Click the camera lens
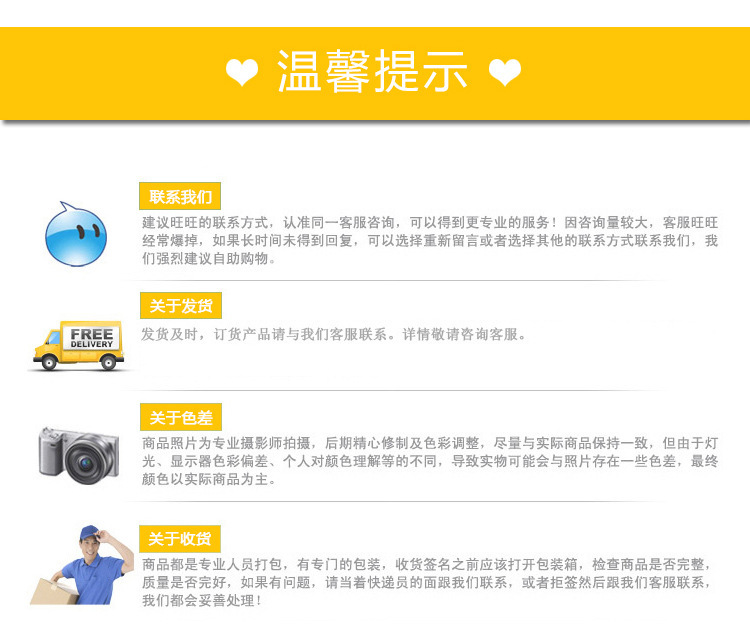This screenshot has width=750, height=643. [x=86, y=463]
